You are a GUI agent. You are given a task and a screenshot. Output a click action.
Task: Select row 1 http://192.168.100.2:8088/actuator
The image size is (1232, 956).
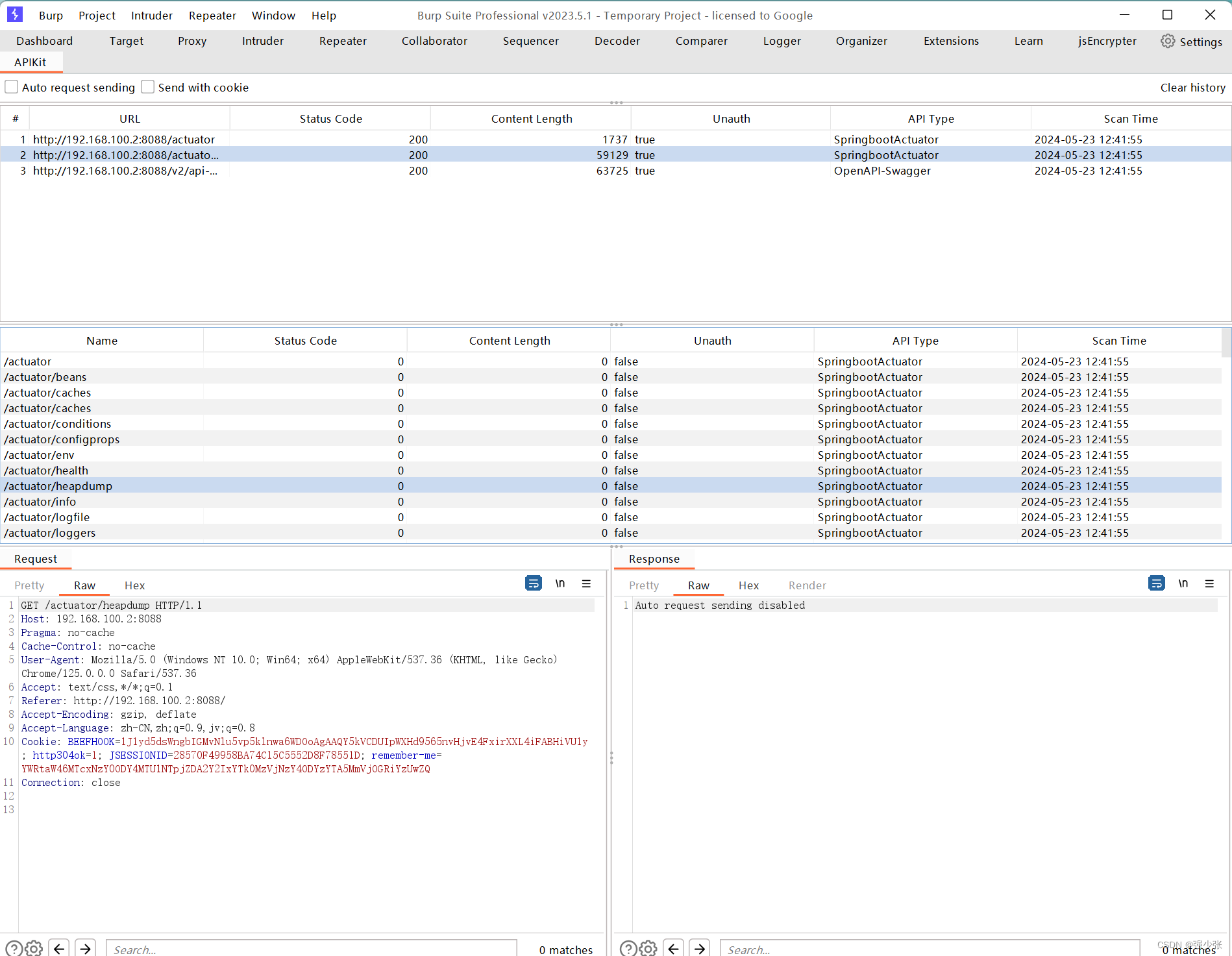click(x=615, y=140)
